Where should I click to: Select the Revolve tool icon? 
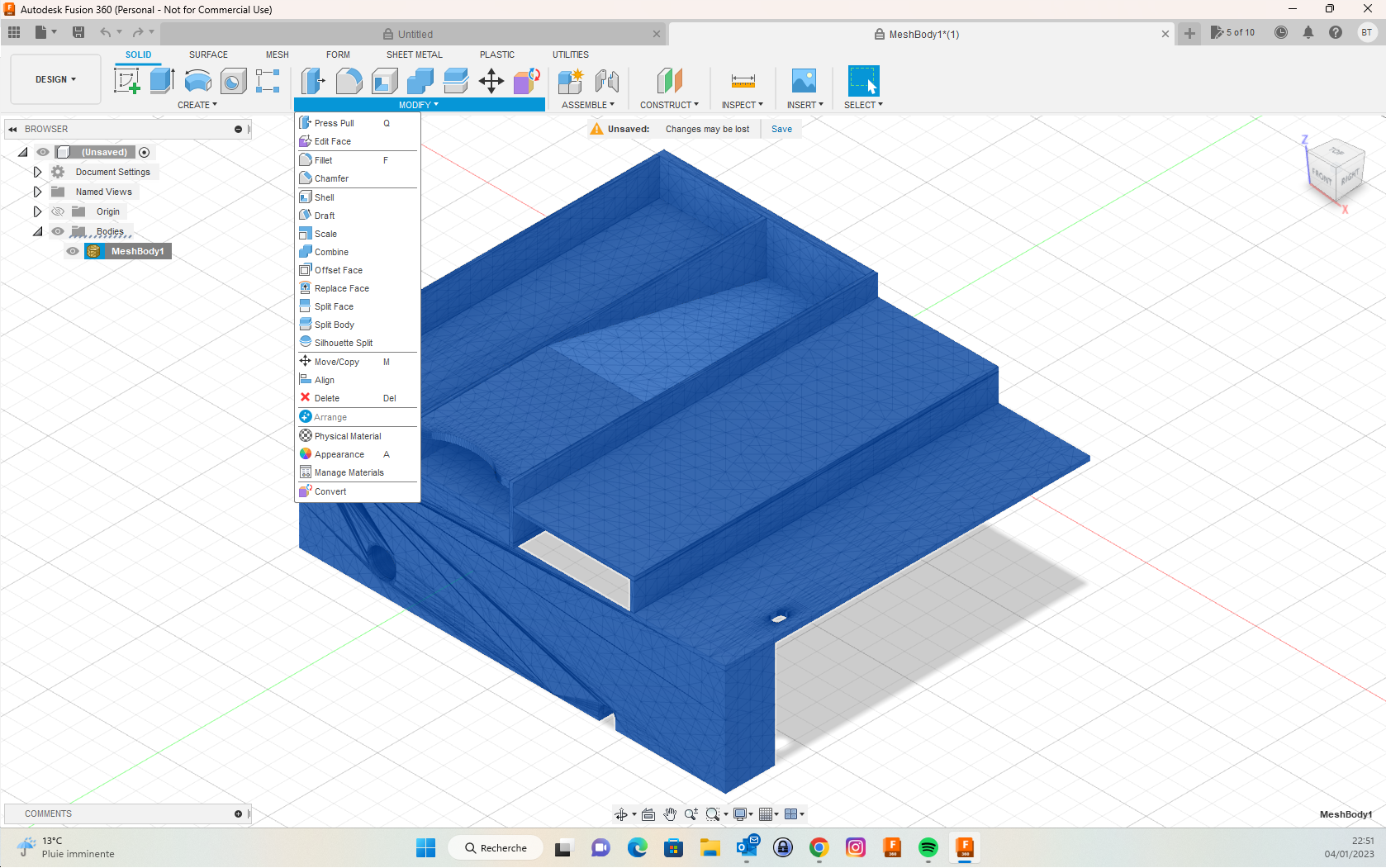197,81
